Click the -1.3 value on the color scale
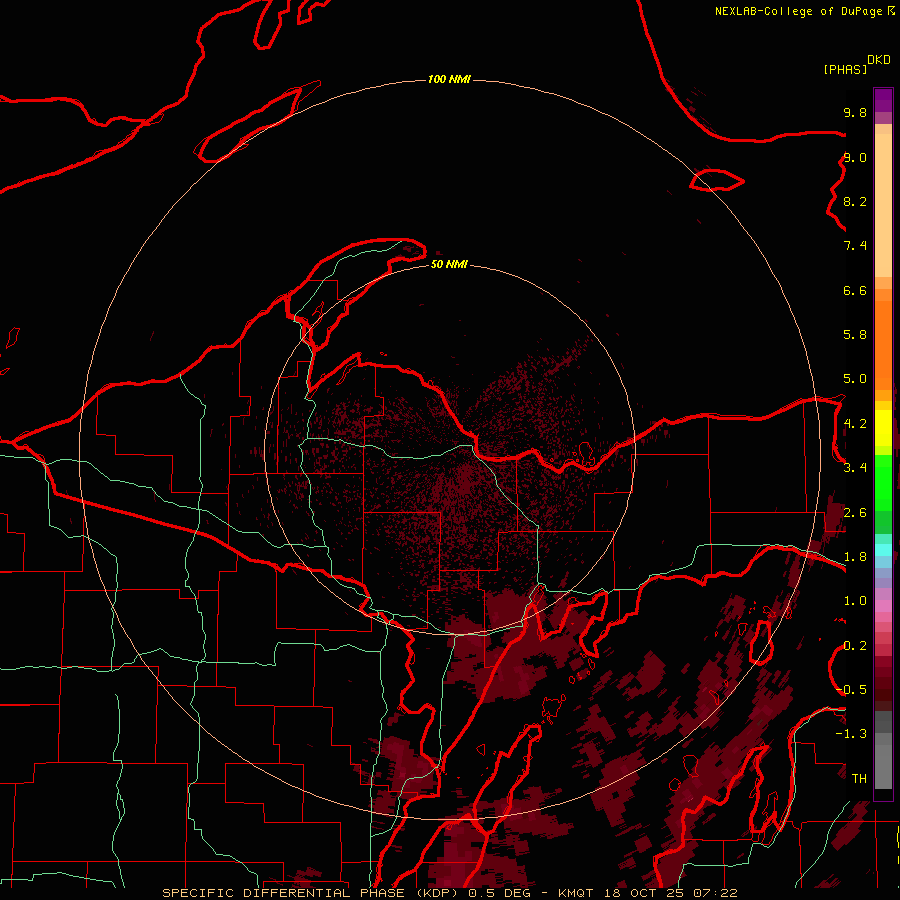Image resolution: width=900 pixels, height=900 pixels. (x=852, y=734)
